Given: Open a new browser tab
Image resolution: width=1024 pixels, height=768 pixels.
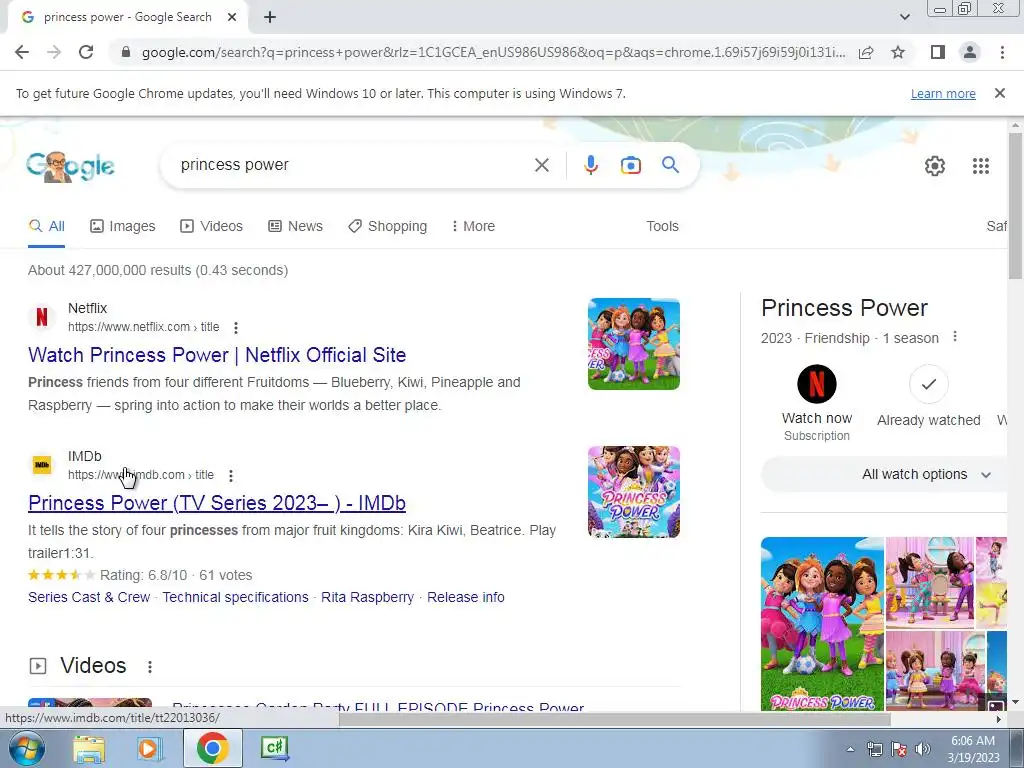Looking at the screenshot, I should [x=270, y=17].
